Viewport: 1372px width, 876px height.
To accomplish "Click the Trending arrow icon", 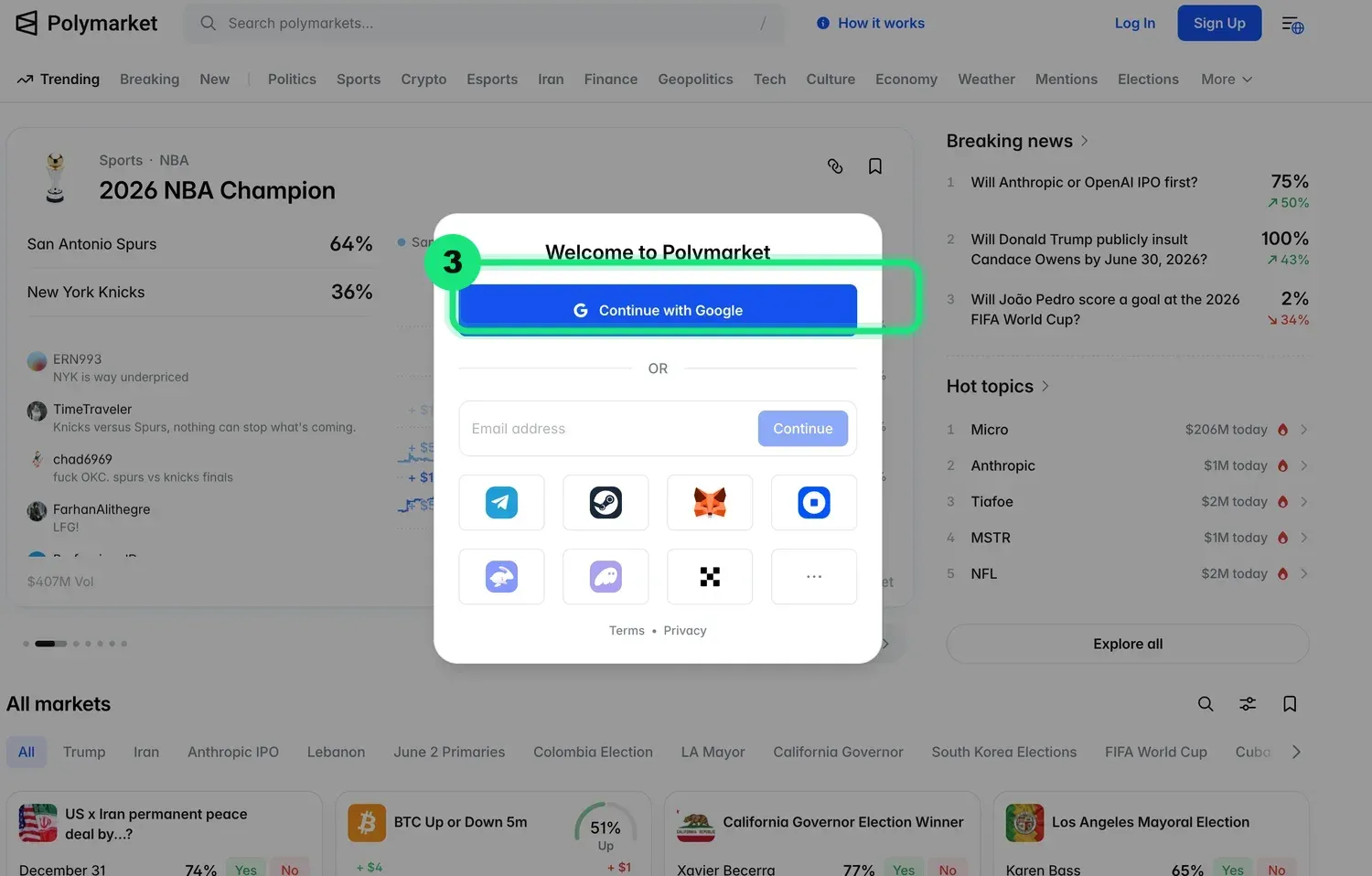I will (x=25, y=80).
